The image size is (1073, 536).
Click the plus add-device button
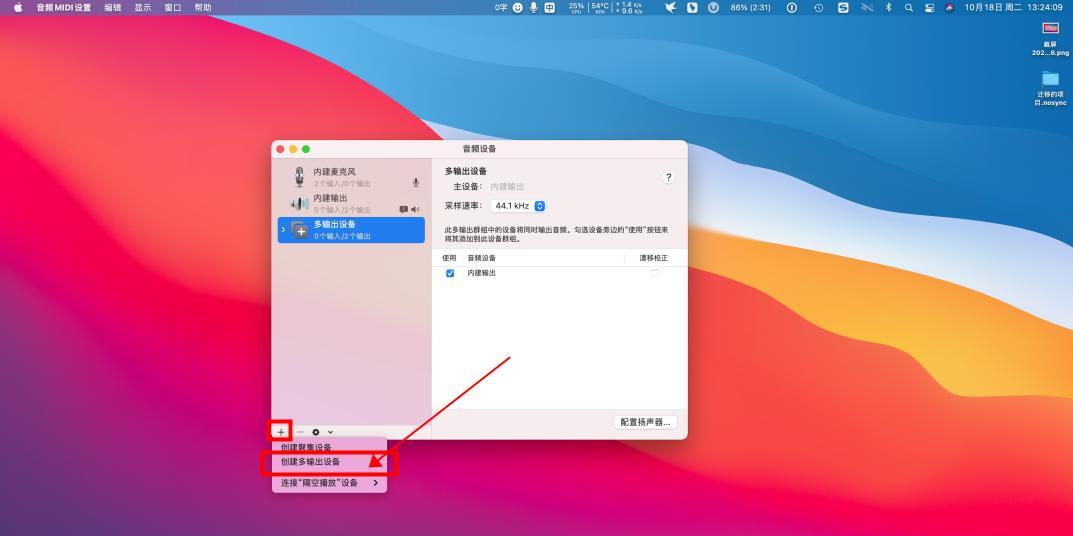(281, 432)
